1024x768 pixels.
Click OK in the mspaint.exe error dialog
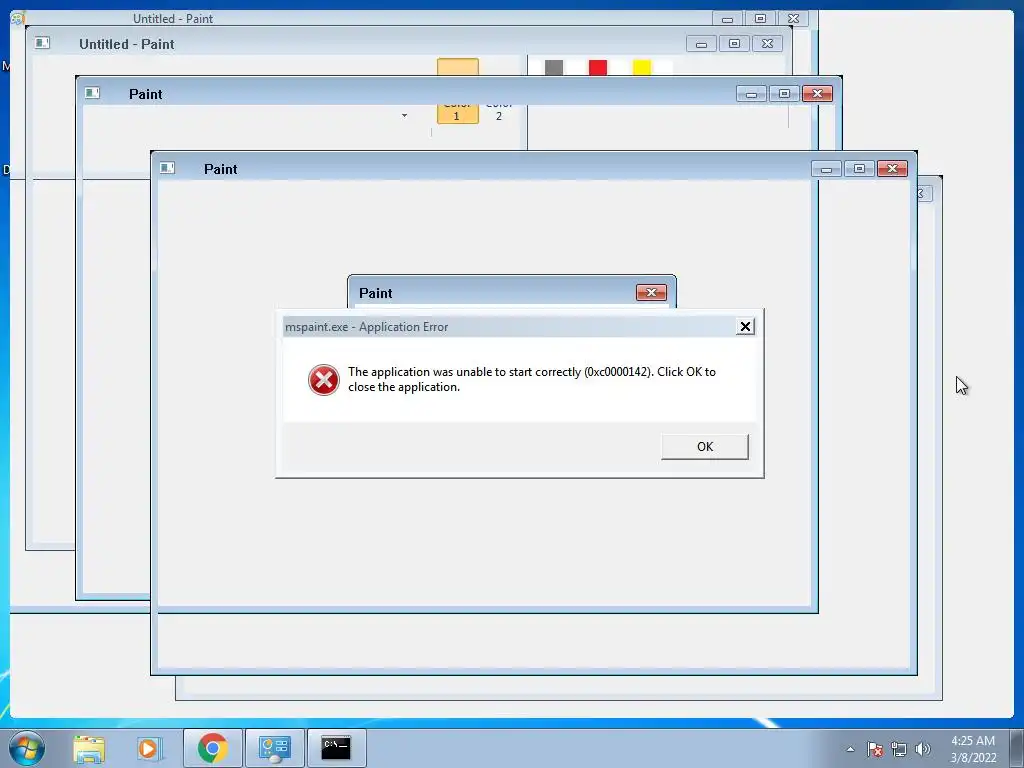tap(705, 447)
